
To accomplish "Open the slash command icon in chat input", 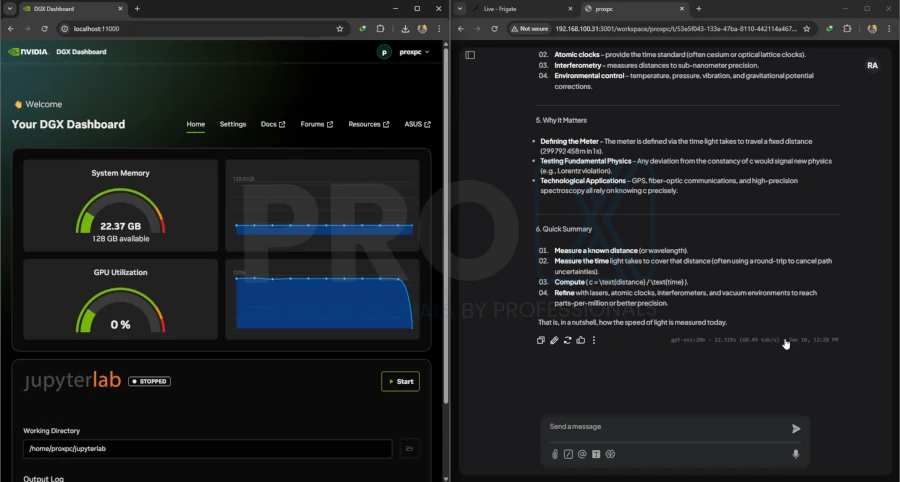I will [568, 454].
